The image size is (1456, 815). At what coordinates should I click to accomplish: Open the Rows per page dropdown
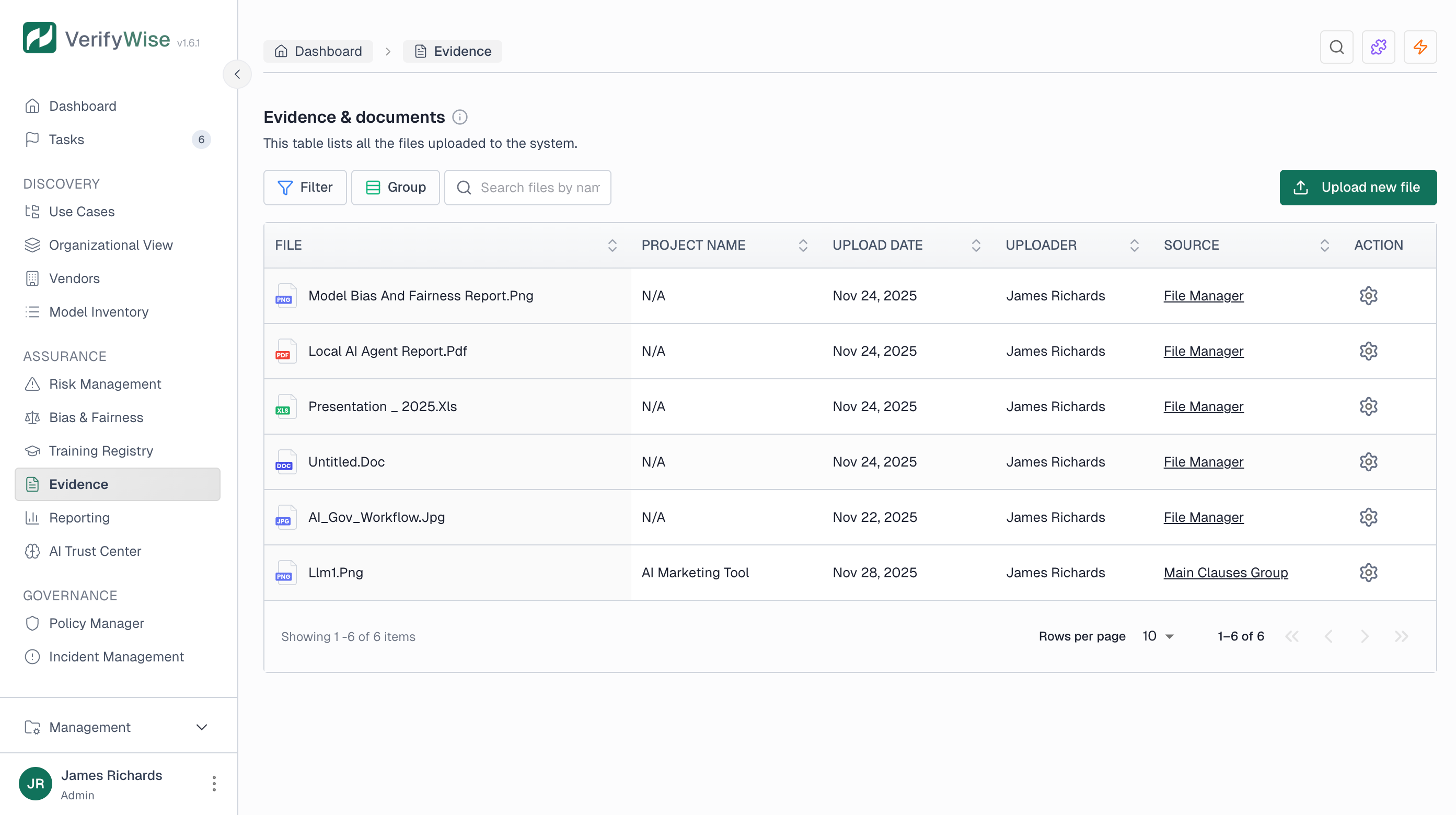pyautogui.click(x=1157, y=636)
